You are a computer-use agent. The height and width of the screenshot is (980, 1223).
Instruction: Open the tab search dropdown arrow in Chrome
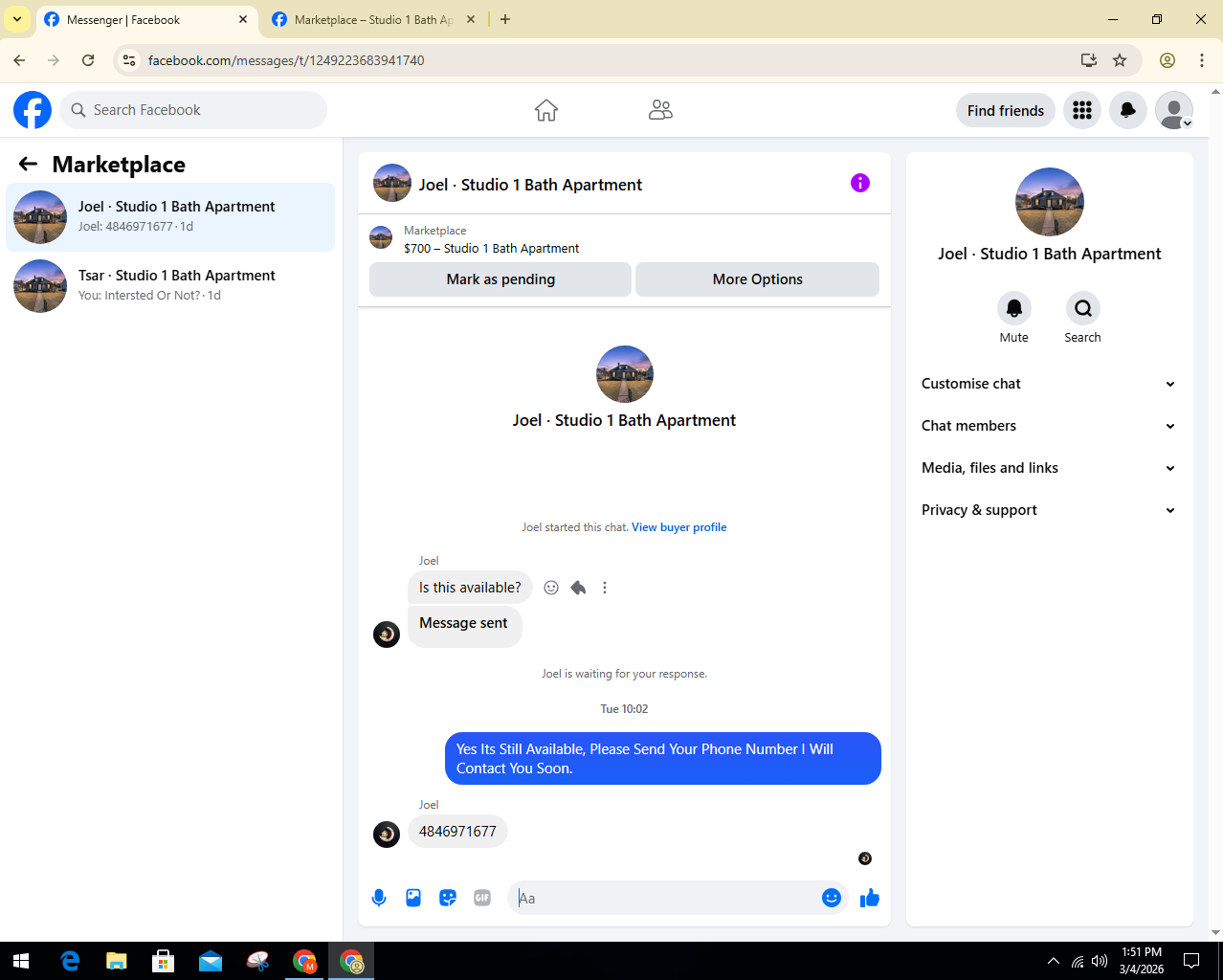coord(17,19)
